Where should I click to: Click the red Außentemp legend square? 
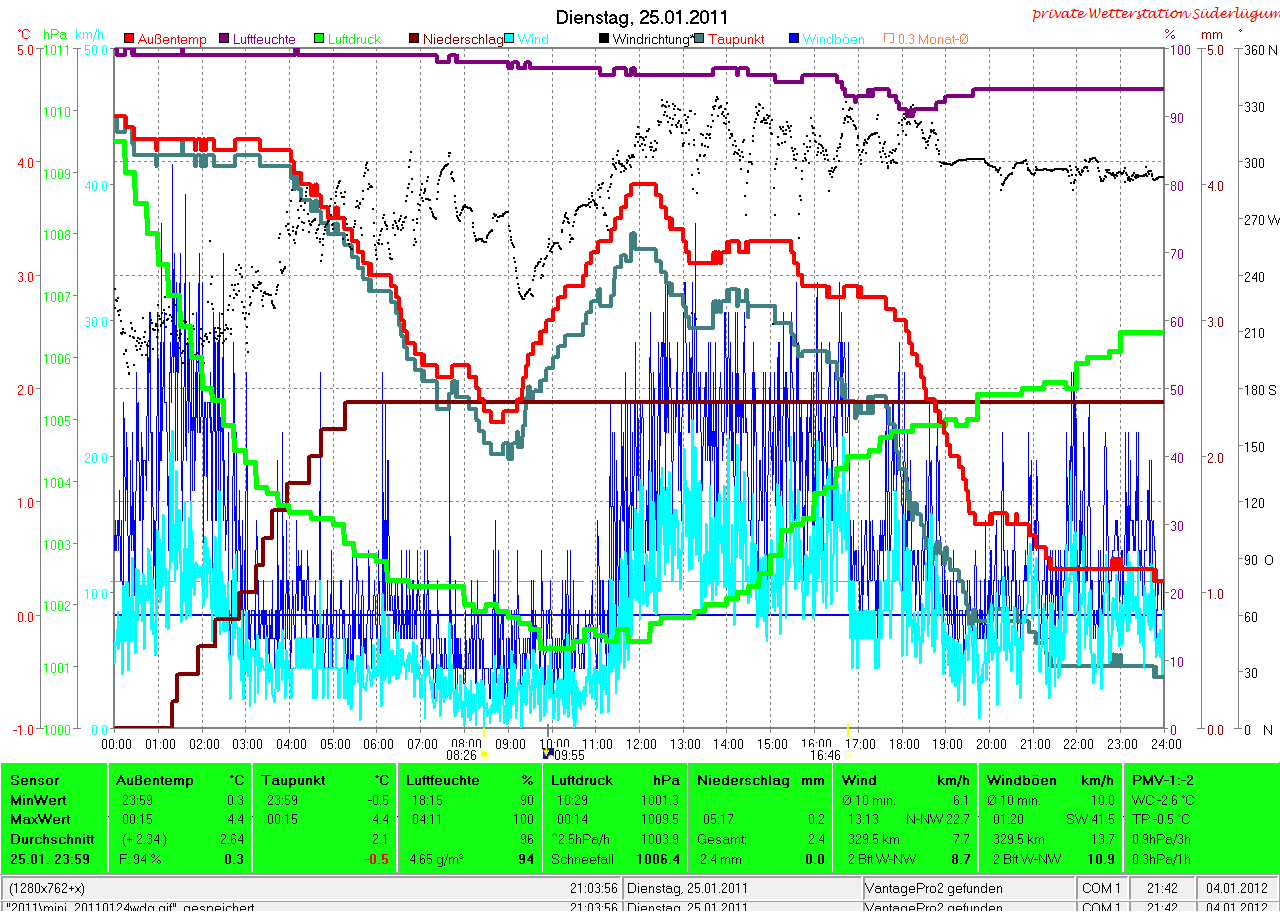click(x=129, y=39)
